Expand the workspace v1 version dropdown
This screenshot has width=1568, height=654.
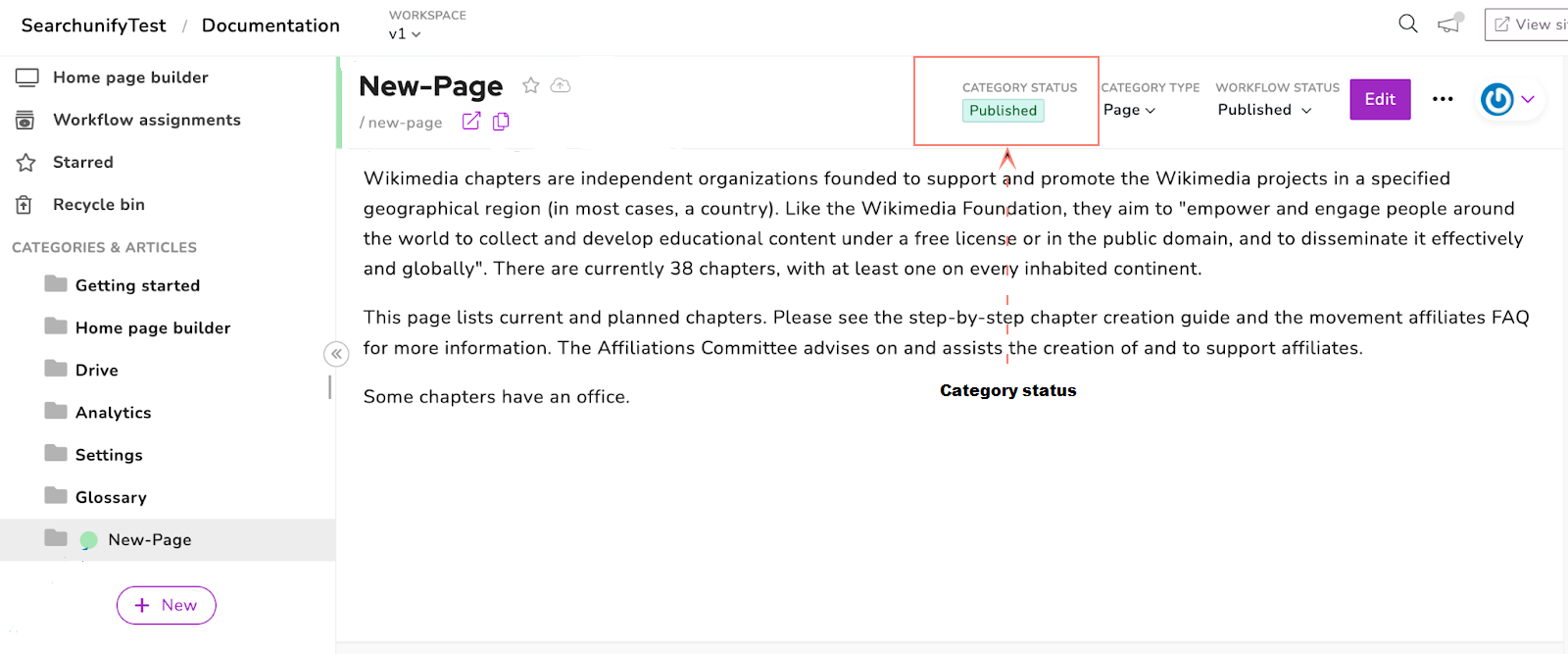click(405, 33)
